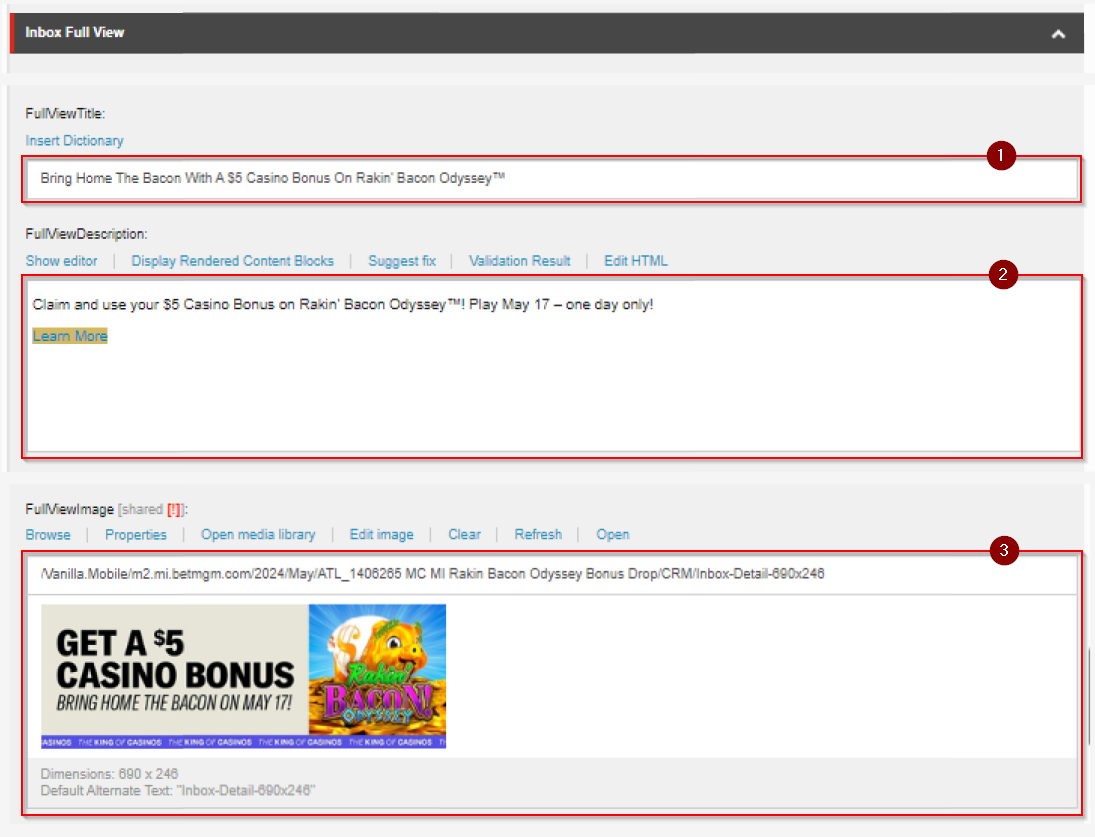Click Edit HTML link
Screen dimensions: 1095x837
[635, 261]
